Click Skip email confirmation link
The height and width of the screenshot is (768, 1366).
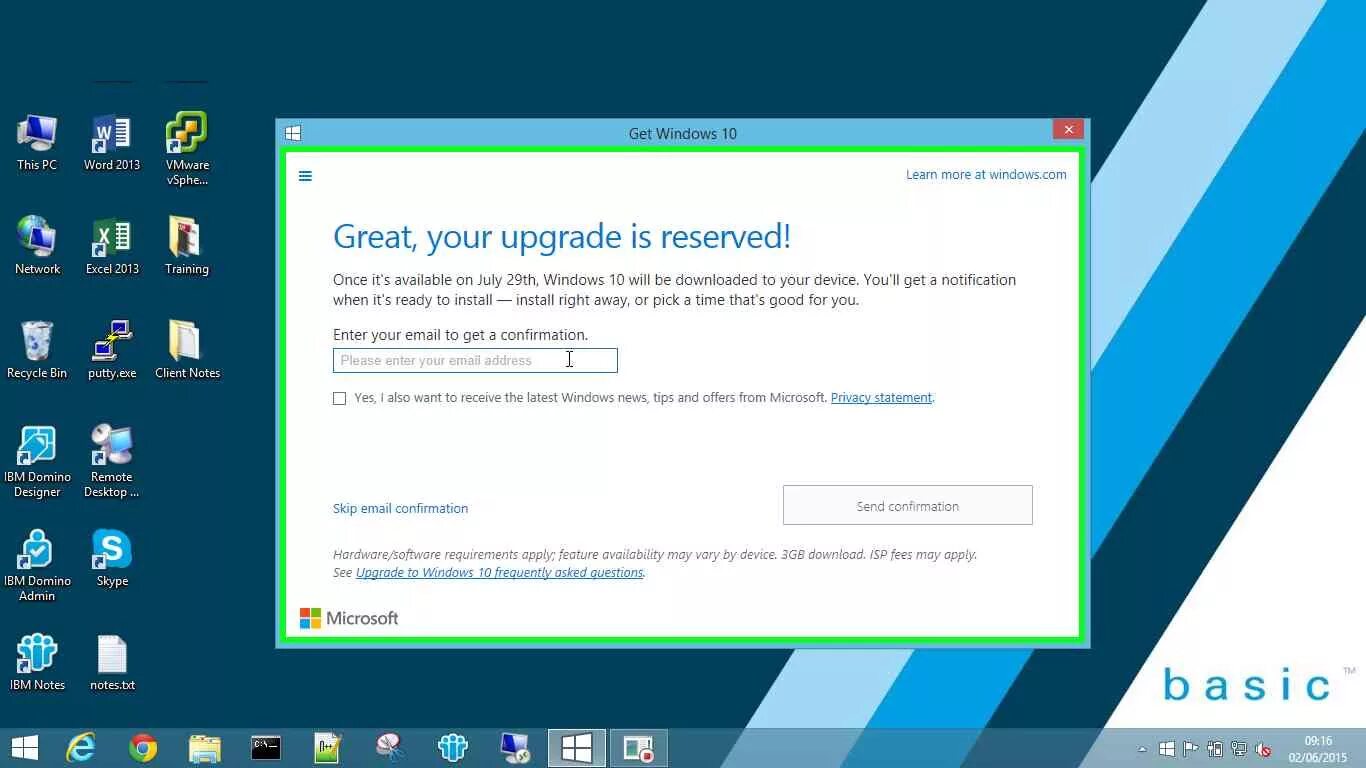(400, 508)
